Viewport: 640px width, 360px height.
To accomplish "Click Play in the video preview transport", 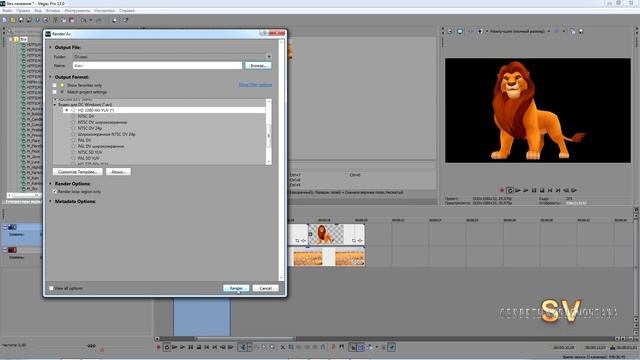I will point(526,190).
